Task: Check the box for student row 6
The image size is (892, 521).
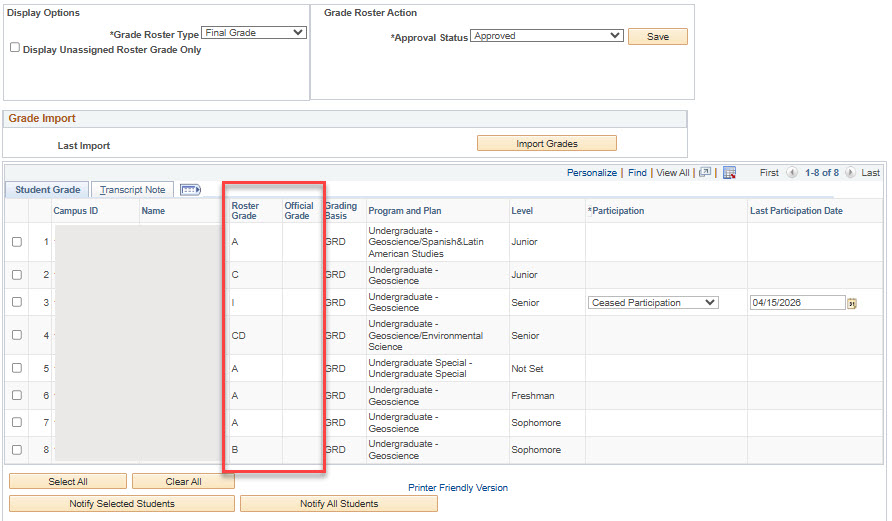Action: (17, 395)
